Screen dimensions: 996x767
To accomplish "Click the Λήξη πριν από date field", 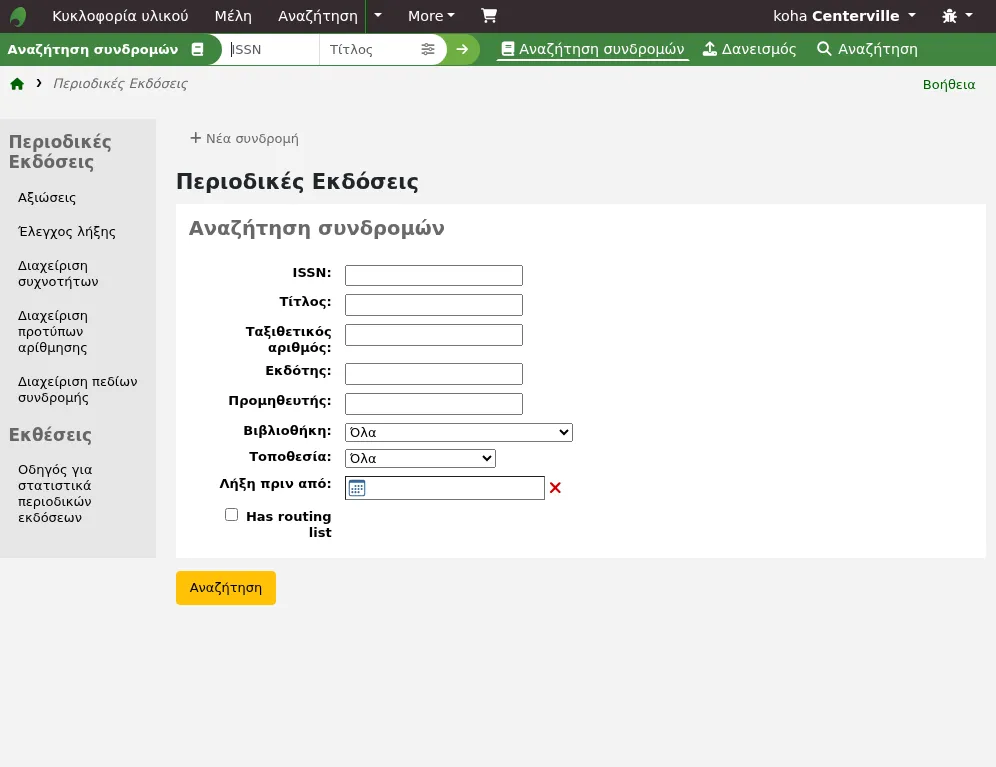I will pos(445,488).
